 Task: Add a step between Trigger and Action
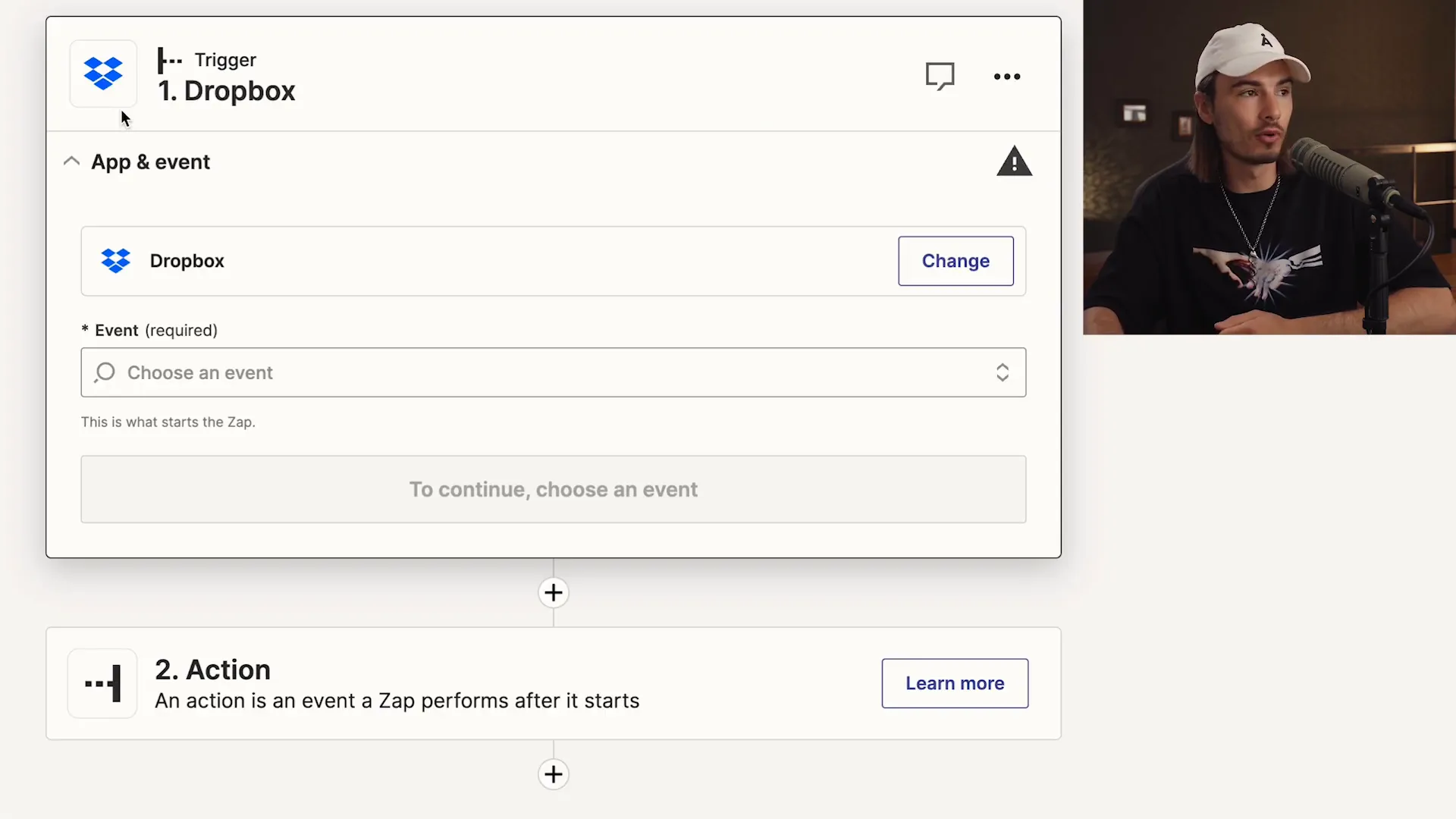tap(554, 592)
